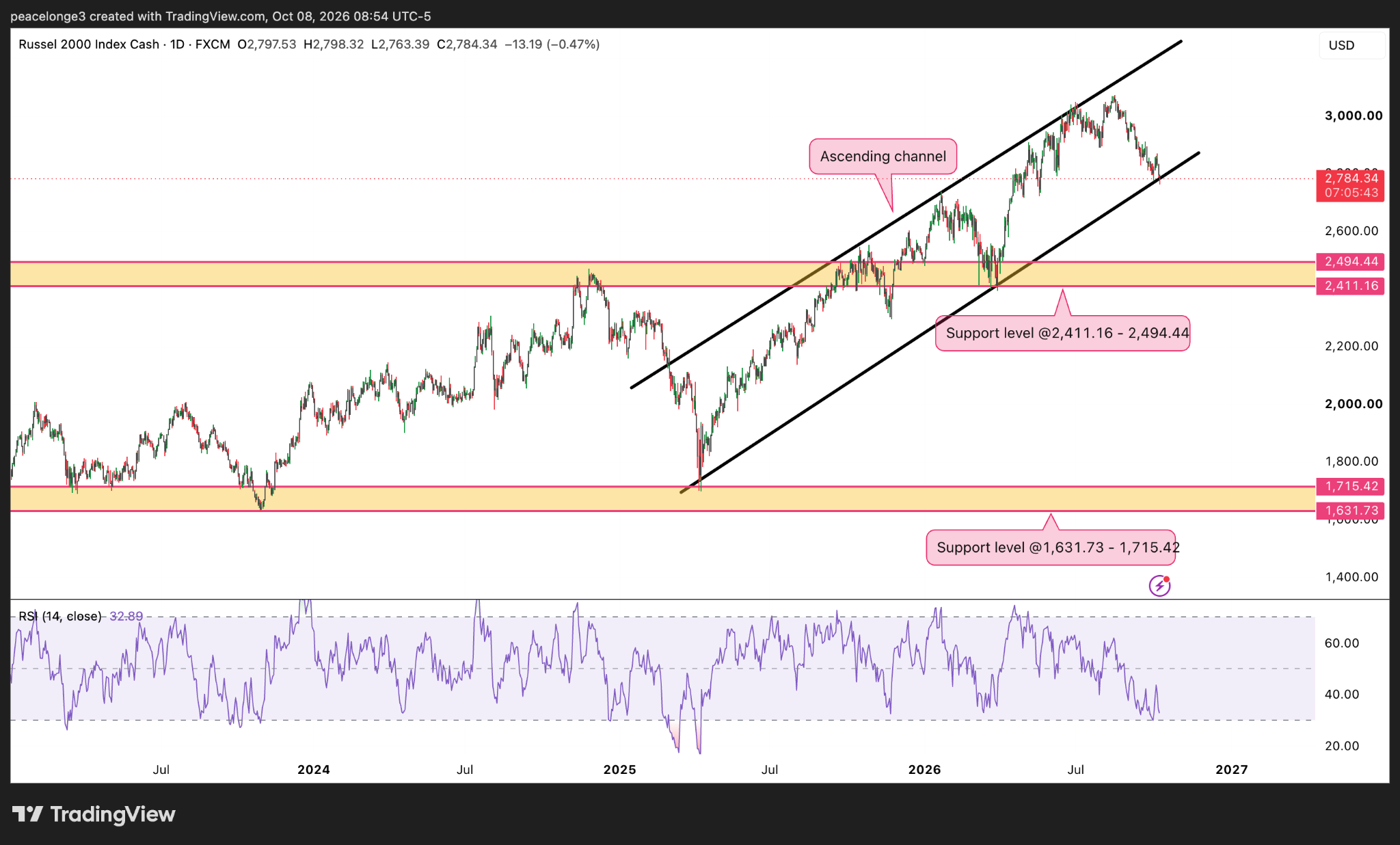Click the current price label 2,784.34
Image resolution: width=1400 pixels, height=845 pixels.
tap(1351, 178)
